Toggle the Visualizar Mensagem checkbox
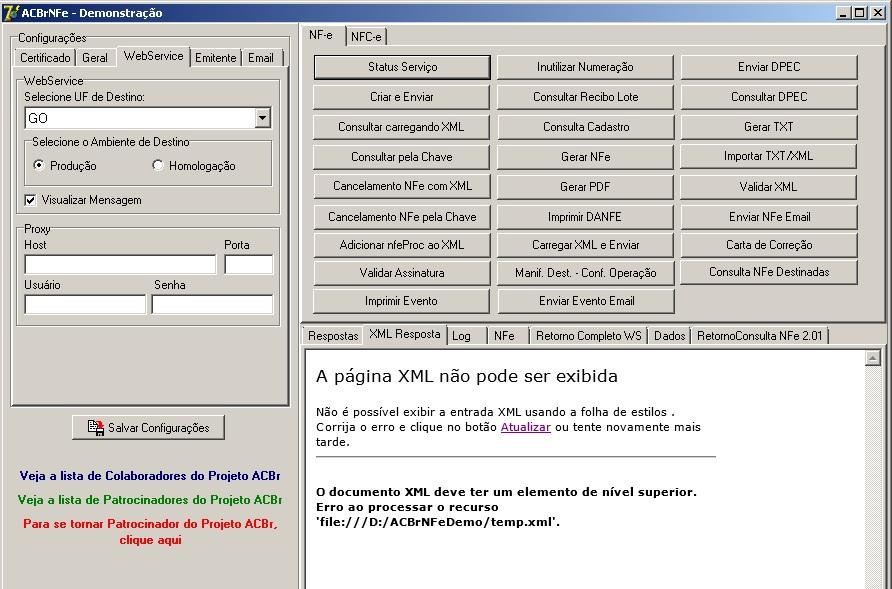This screenshot has width=892, height=589. tap(30, 200)
